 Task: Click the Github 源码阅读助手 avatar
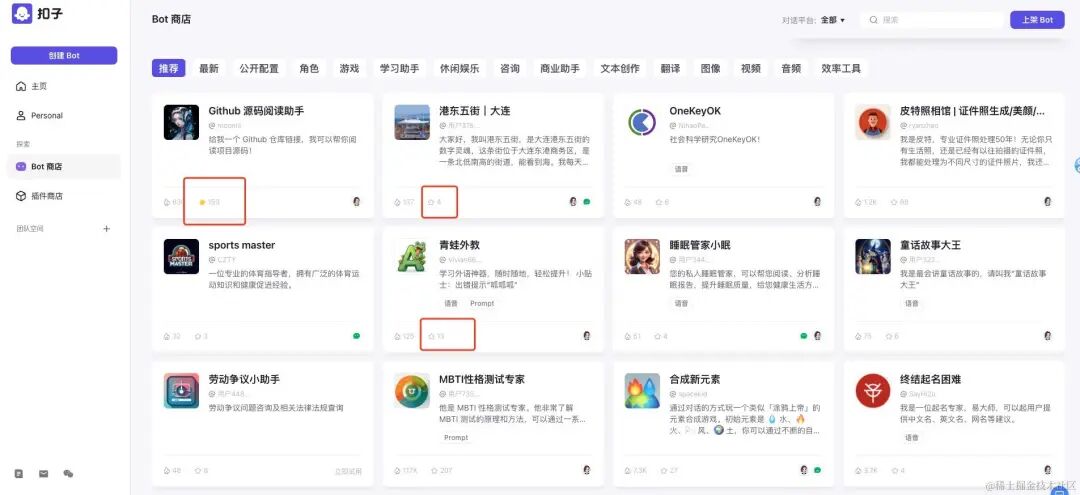point(181,123)
